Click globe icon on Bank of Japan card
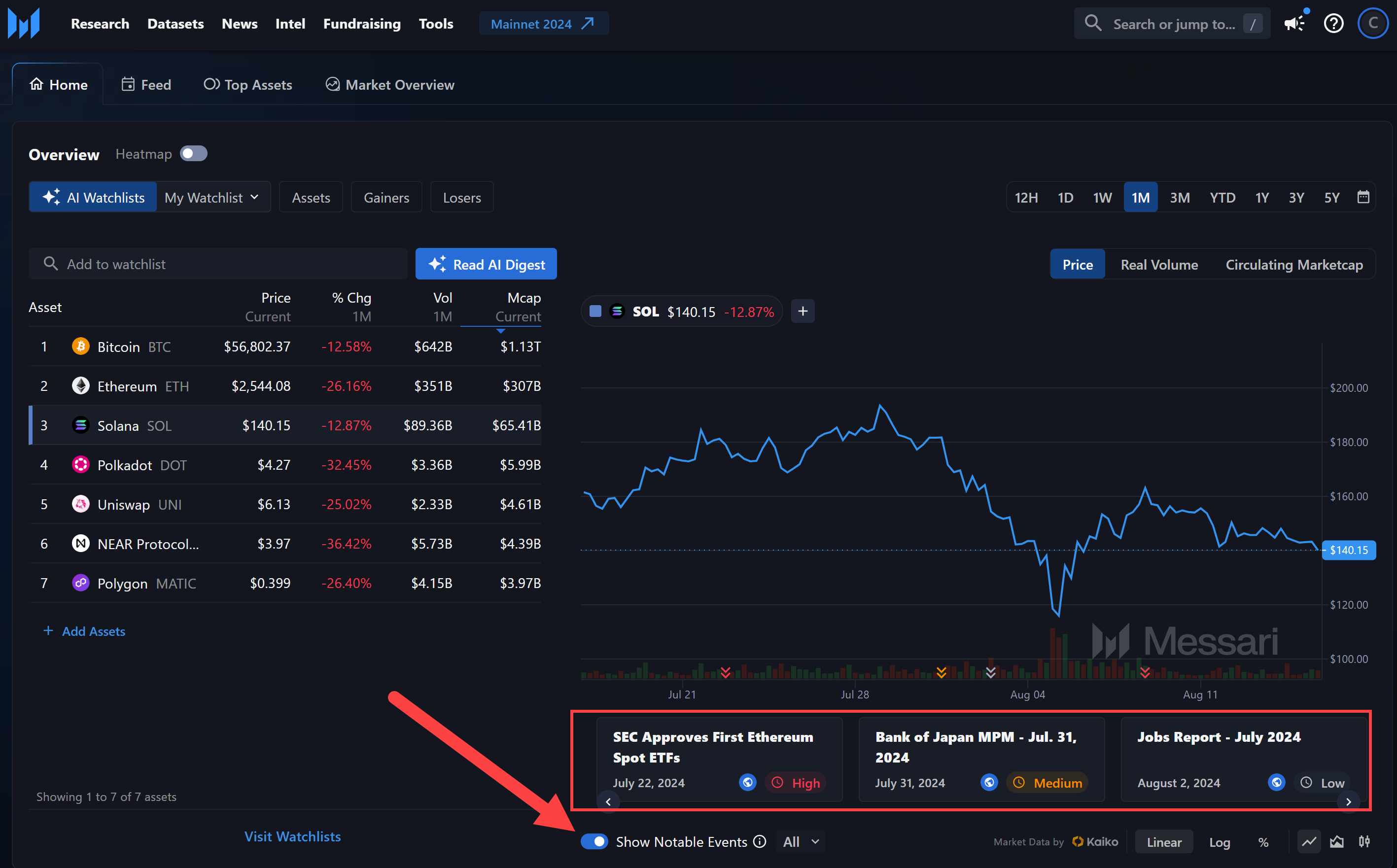The width and height of the screenshot is (1397, 868). [x=989, y=782]
